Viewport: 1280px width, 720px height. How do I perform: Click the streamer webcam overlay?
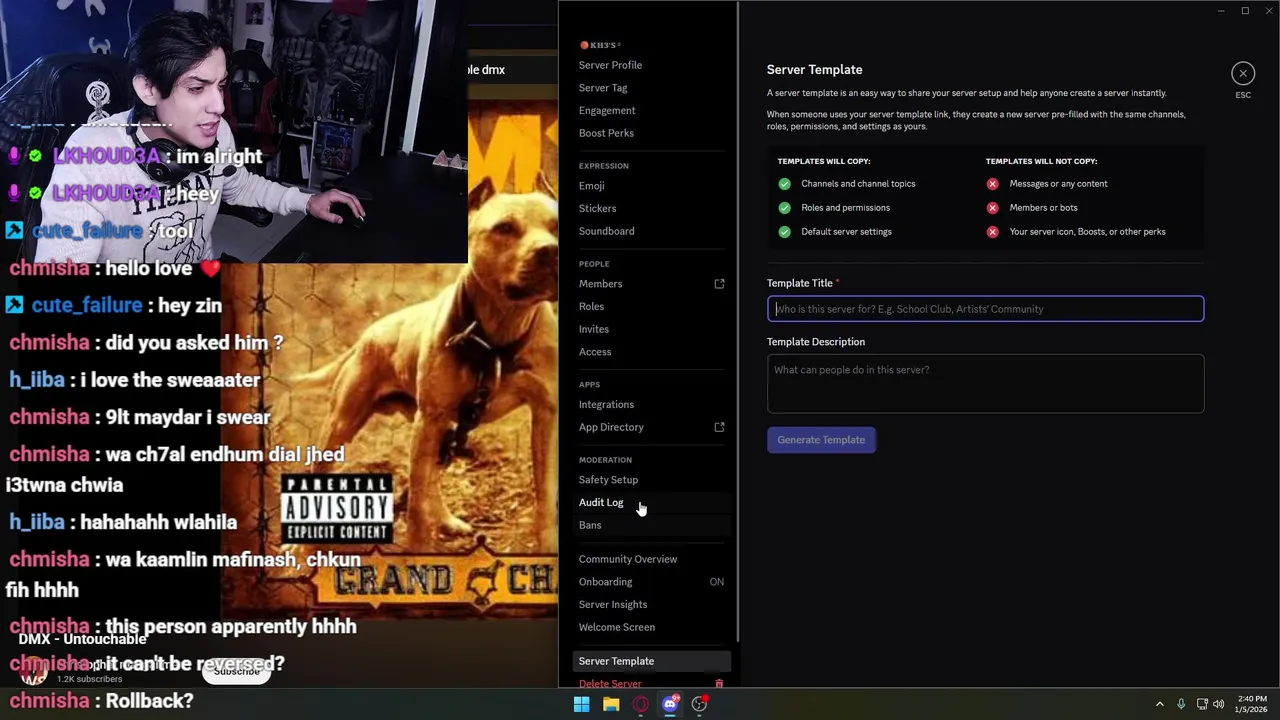(234, 131)
